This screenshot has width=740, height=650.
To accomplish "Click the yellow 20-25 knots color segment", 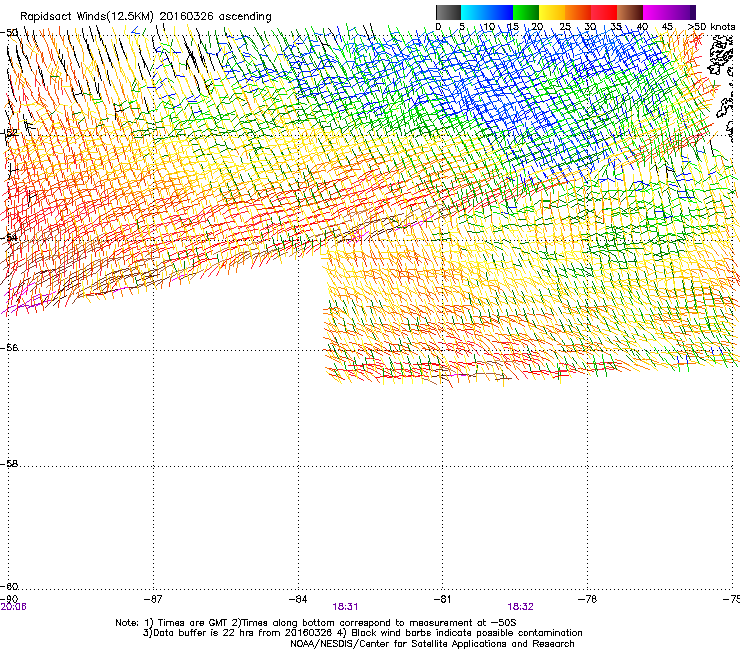I will (x=552, y=12).
